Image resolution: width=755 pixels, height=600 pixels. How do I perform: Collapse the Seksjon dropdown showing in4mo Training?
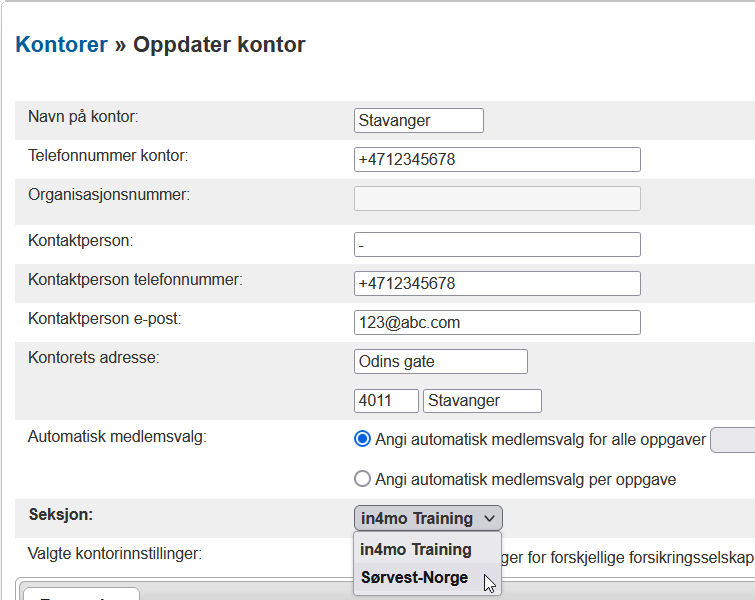pyautogui.click(x=428, y=518)
